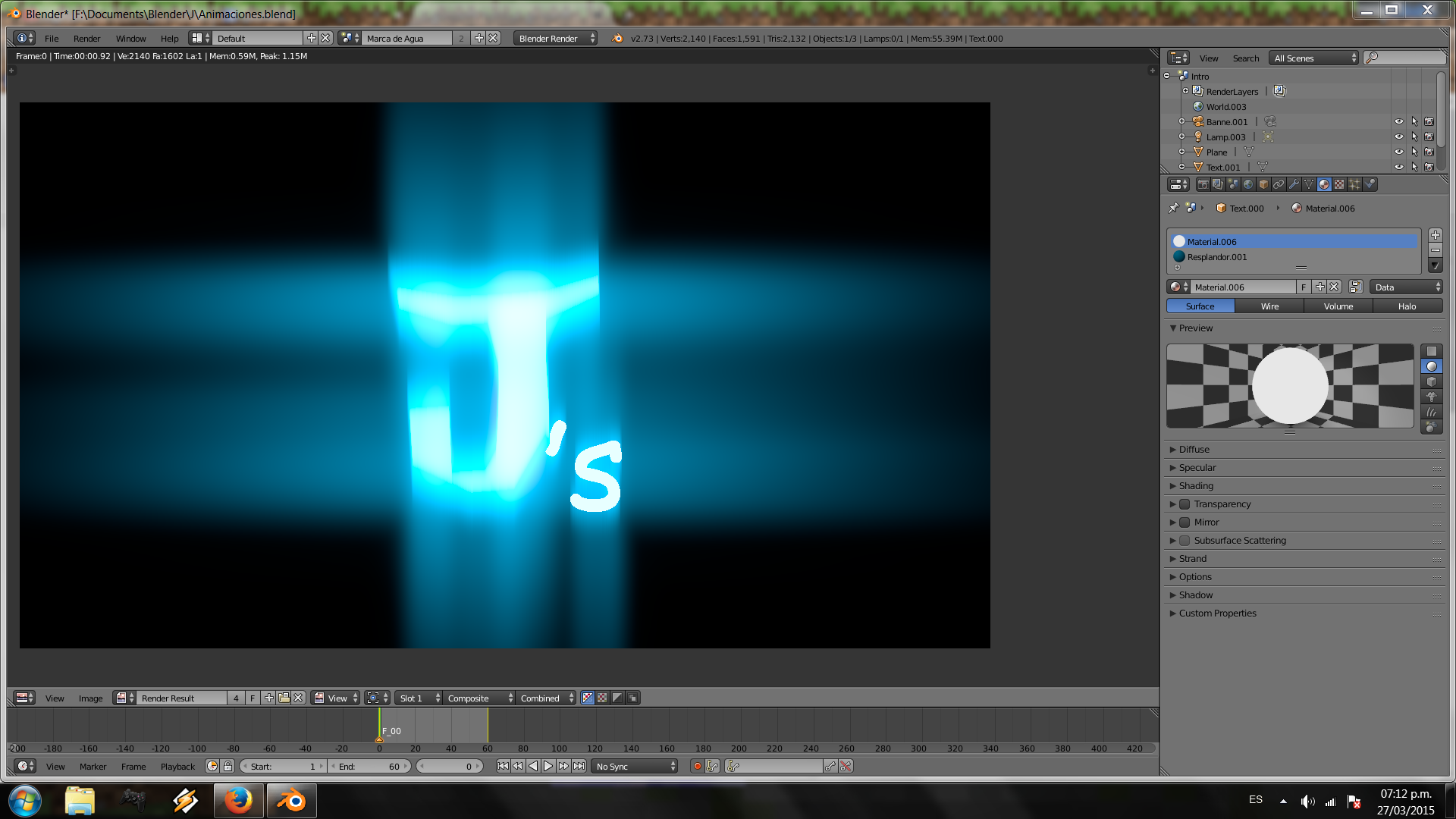Open the Modifiers wrench tab
The width and height of the screenshot is (1456, 819).
1294,184
